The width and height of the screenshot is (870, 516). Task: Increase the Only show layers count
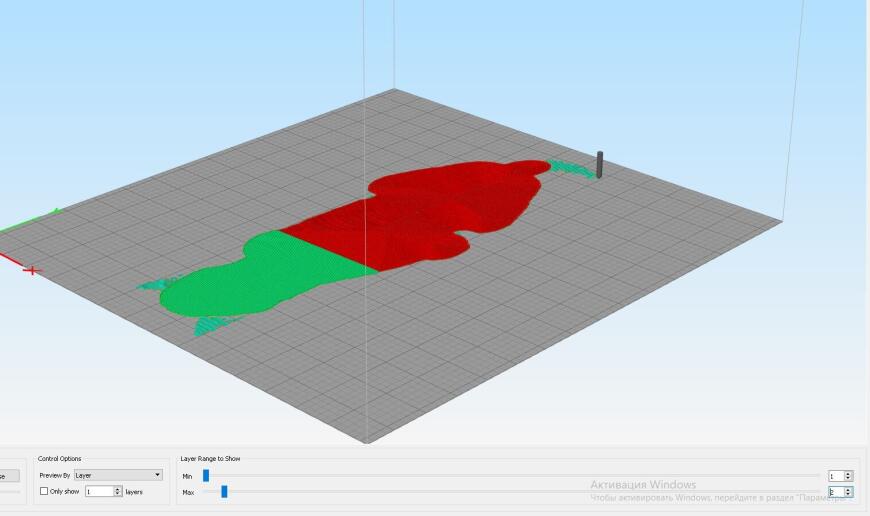point(118,489)
